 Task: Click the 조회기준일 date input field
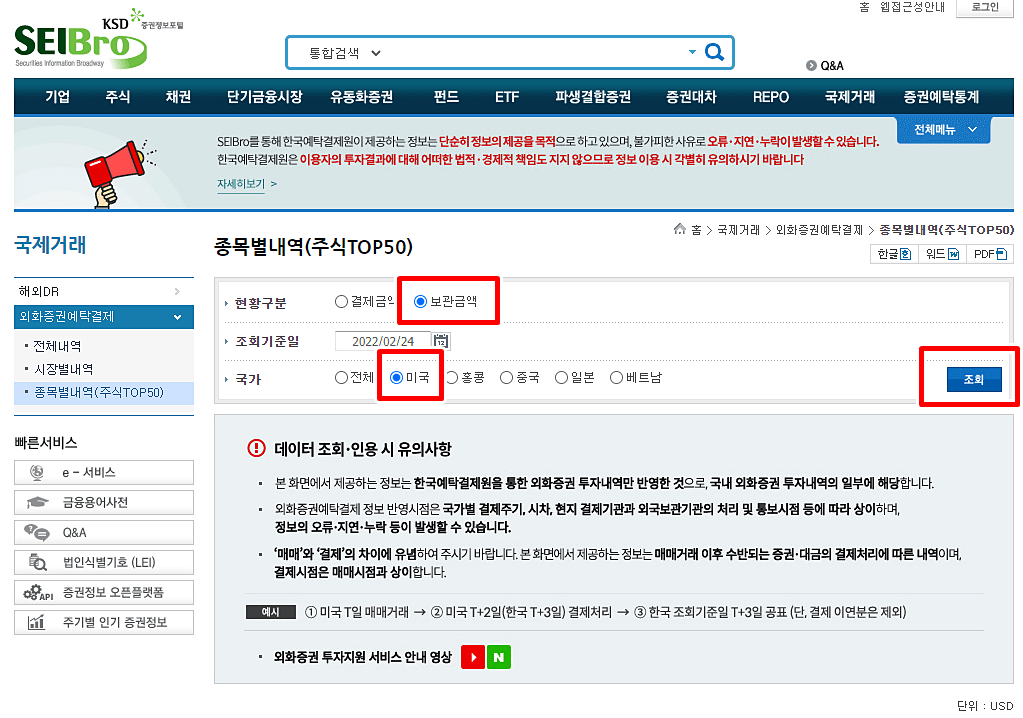(x=383, y=341)
